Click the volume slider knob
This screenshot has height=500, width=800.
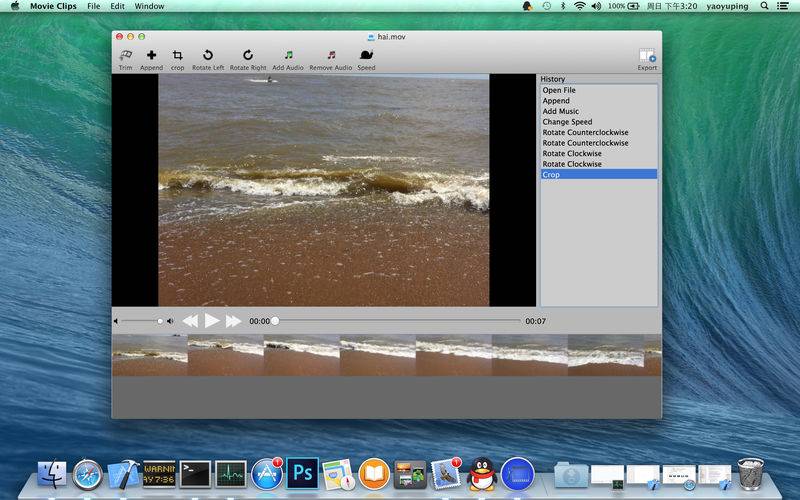[160, 321]
